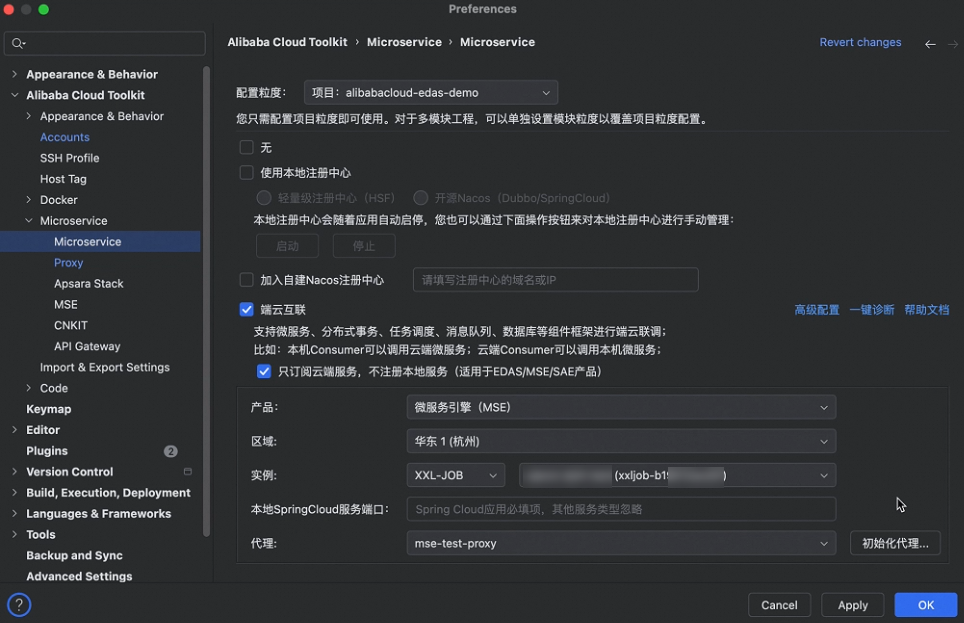Collapse the Alibaba Cloud Toolkit node
Viewport: 964px width, 623px height.
[14, 95]
